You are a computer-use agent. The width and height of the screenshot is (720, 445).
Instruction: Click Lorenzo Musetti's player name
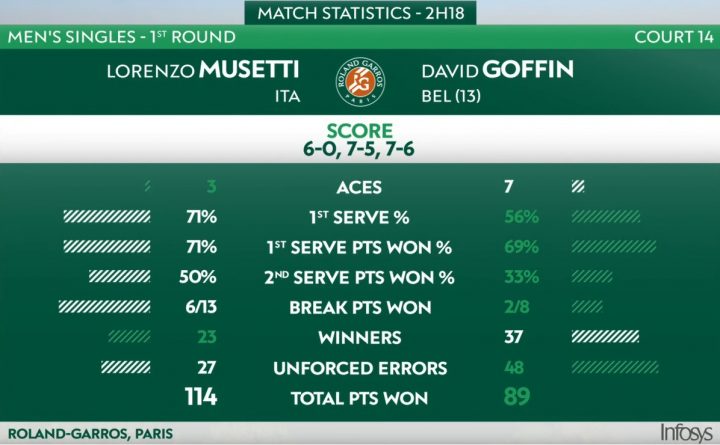pos(203,70)
